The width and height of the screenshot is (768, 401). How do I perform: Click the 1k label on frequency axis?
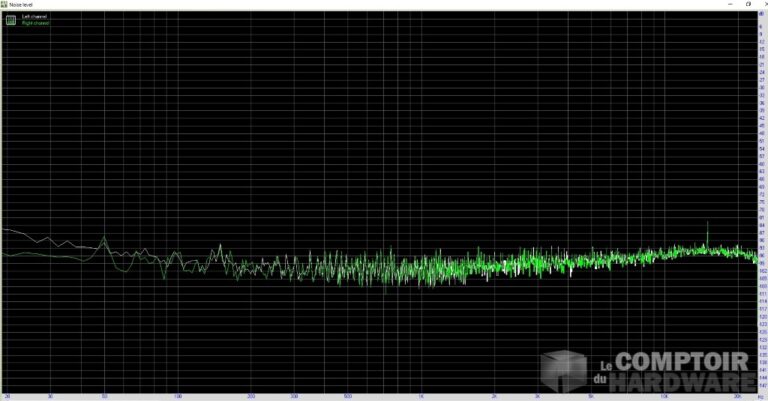pyautogui.click(x=421, y=396)
